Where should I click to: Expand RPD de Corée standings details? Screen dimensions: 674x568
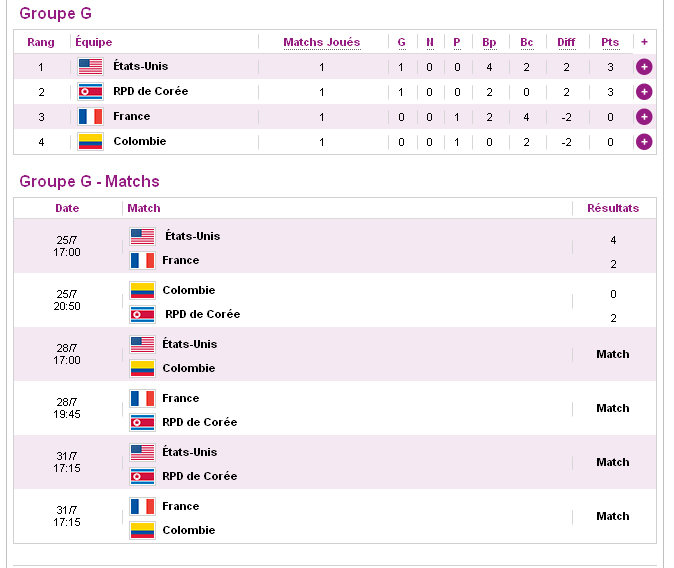click(x=644, y=92)
